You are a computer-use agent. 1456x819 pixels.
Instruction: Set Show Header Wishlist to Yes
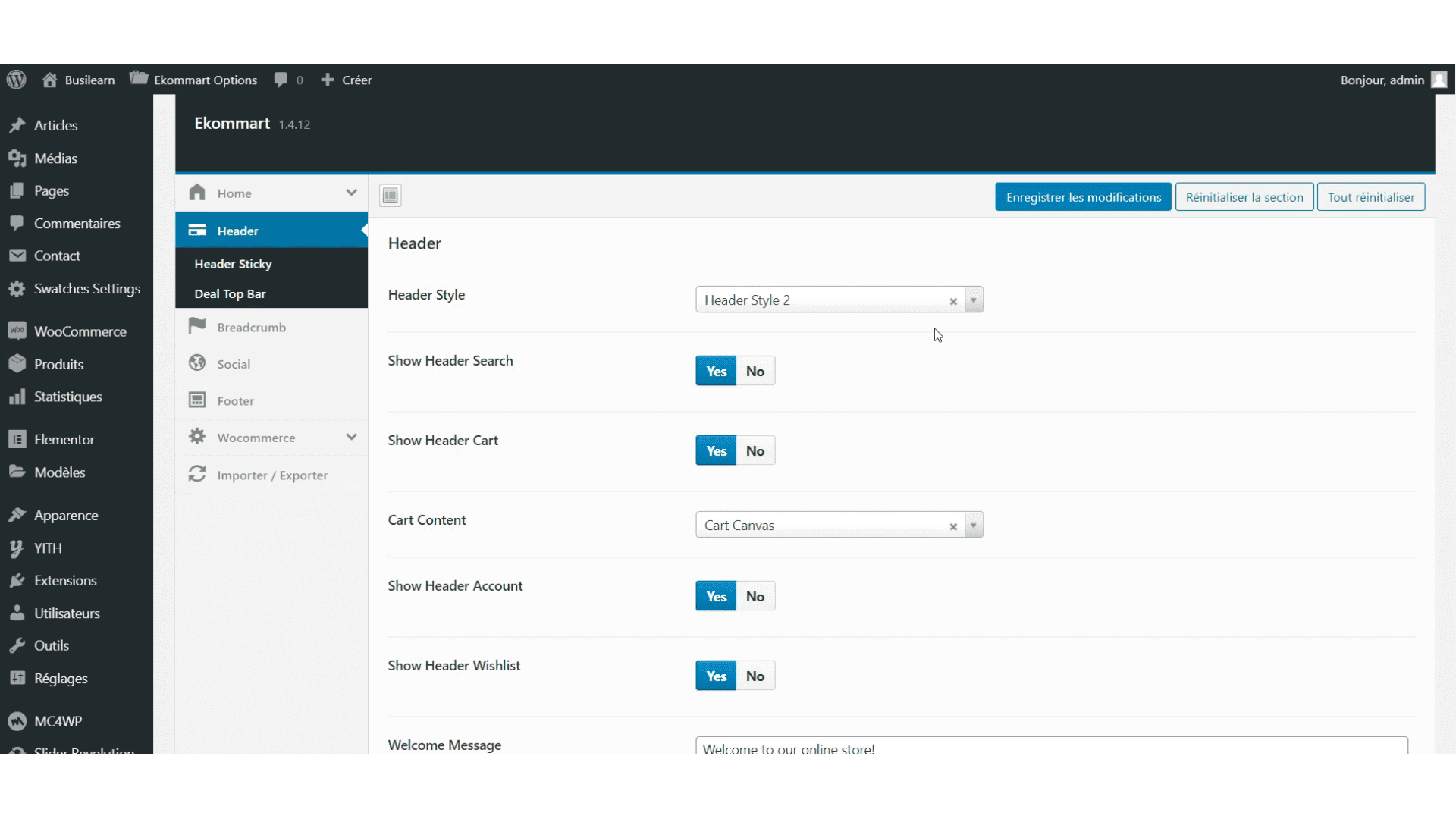tap(716, 676)
